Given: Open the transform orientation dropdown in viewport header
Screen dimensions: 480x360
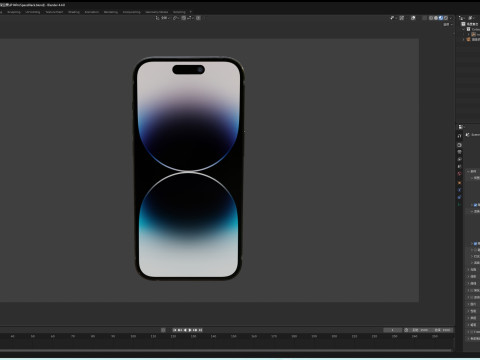Looking at the screenshot, I should (x=162, y=18).
